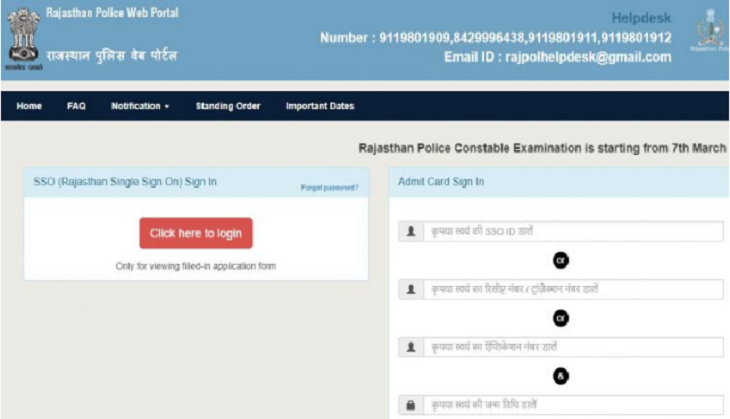Click the 'Rajasthan Police Web Portal' title
Image resolution: width=730 pixels, height=419 pixels.
(112, 13)
